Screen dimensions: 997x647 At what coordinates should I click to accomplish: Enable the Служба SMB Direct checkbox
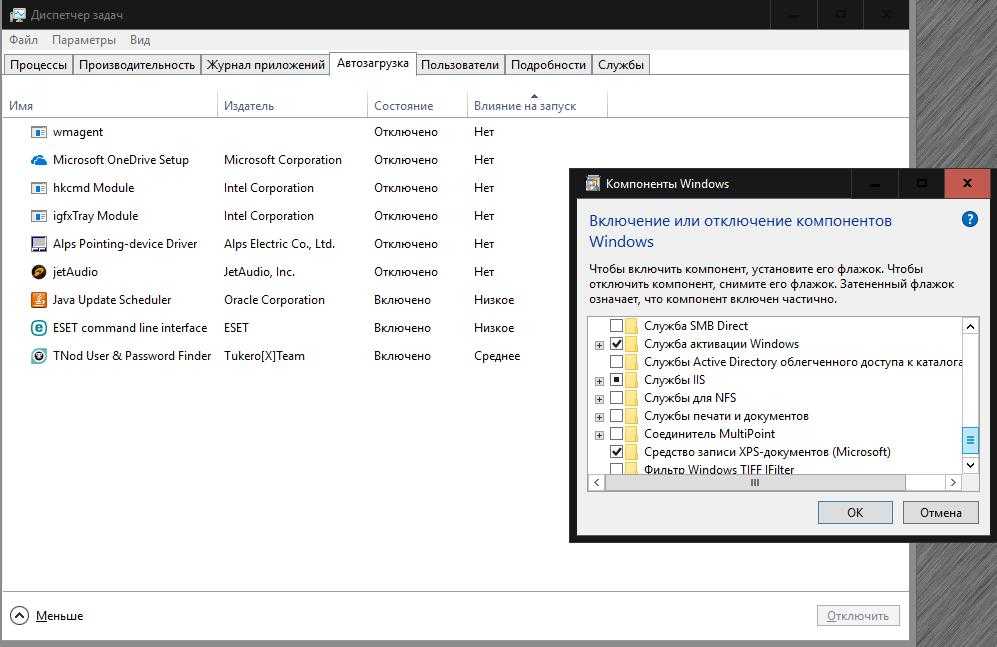coord(617,326)
